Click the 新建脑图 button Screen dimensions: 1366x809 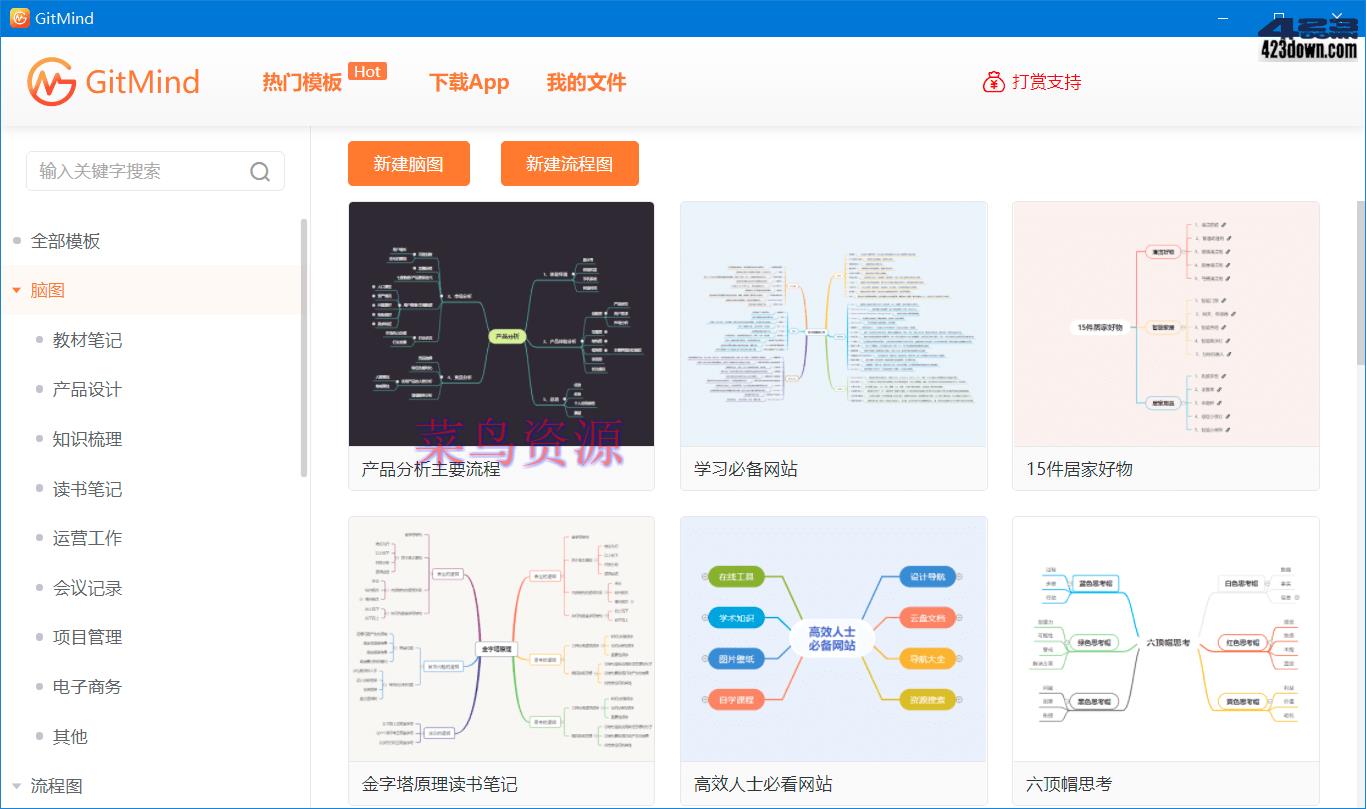coord(408,162)
